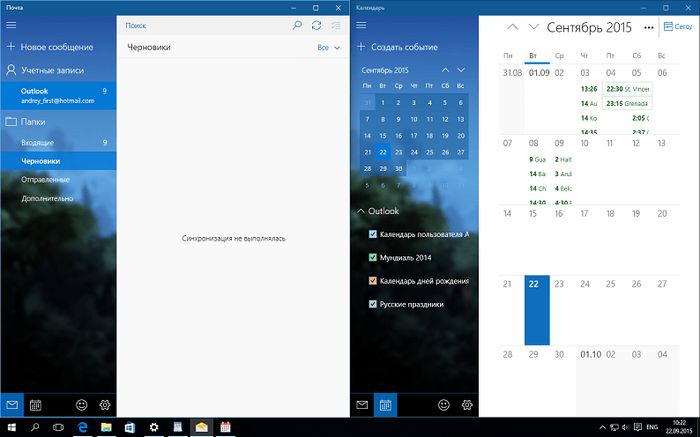Open the Все filter dropdown

click(x=328, y=47)
